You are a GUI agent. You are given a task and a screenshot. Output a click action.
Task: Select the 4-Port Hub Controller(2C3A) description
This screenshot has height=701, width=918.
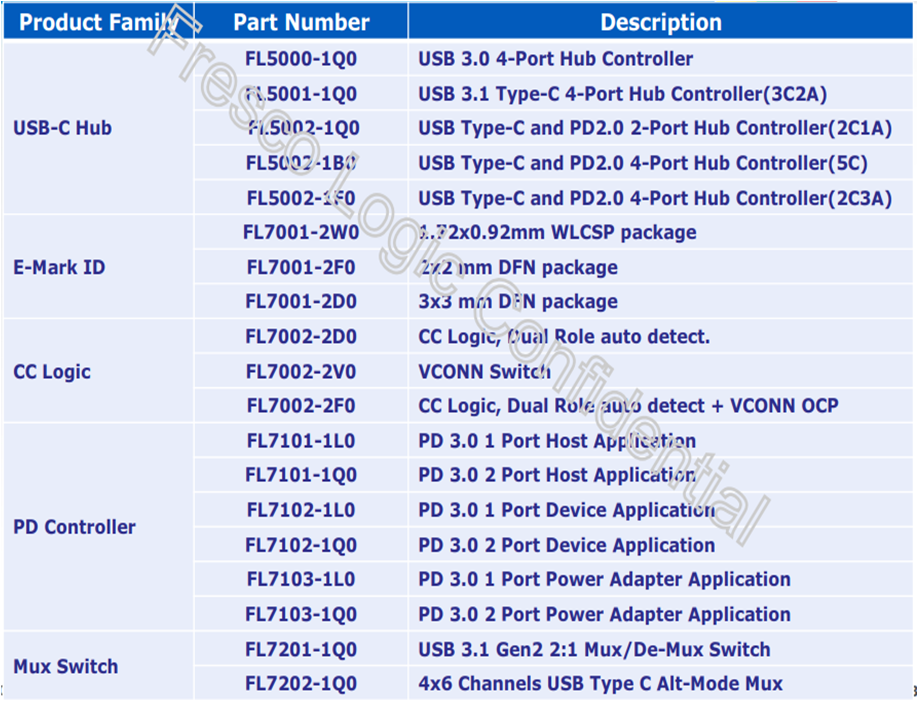coord(655,198)
